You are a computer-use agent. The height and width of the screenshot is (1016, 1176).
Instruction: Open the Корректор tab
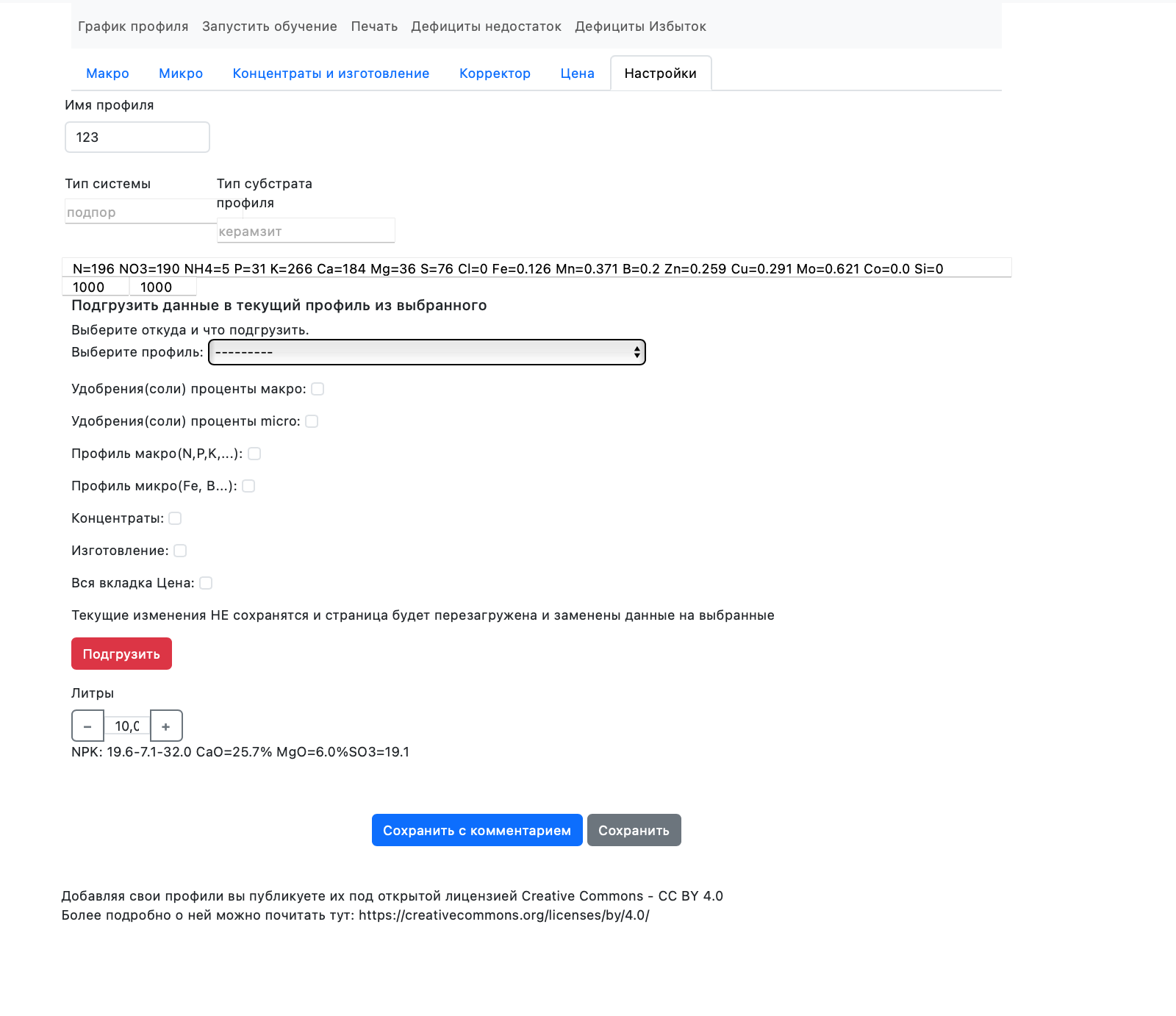tap(495, 74)
